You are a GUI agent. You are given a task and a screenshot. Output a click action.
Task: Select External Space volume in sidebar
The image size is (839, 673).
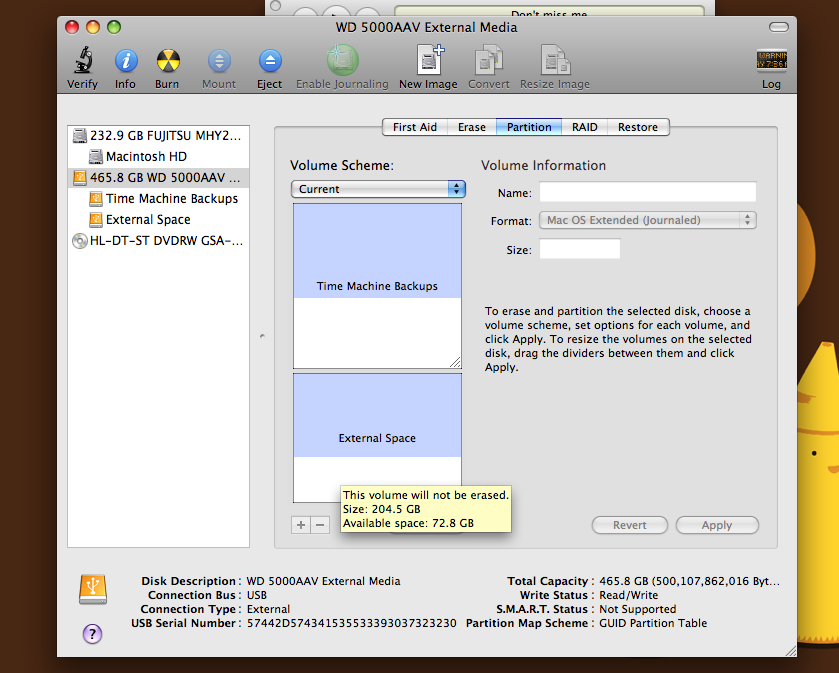tap(158, 219)
